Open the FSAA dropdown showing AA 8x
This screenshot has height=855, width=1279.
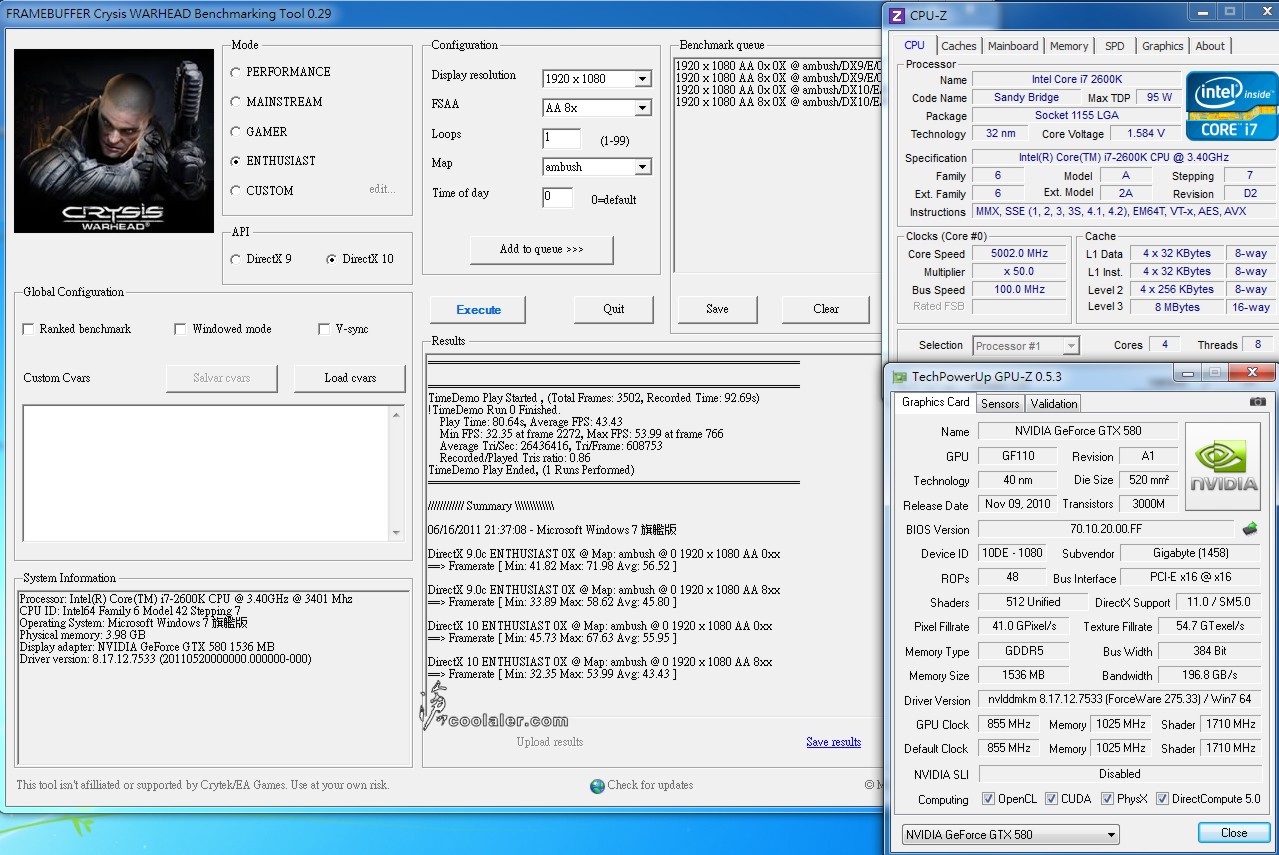(597, 108)
